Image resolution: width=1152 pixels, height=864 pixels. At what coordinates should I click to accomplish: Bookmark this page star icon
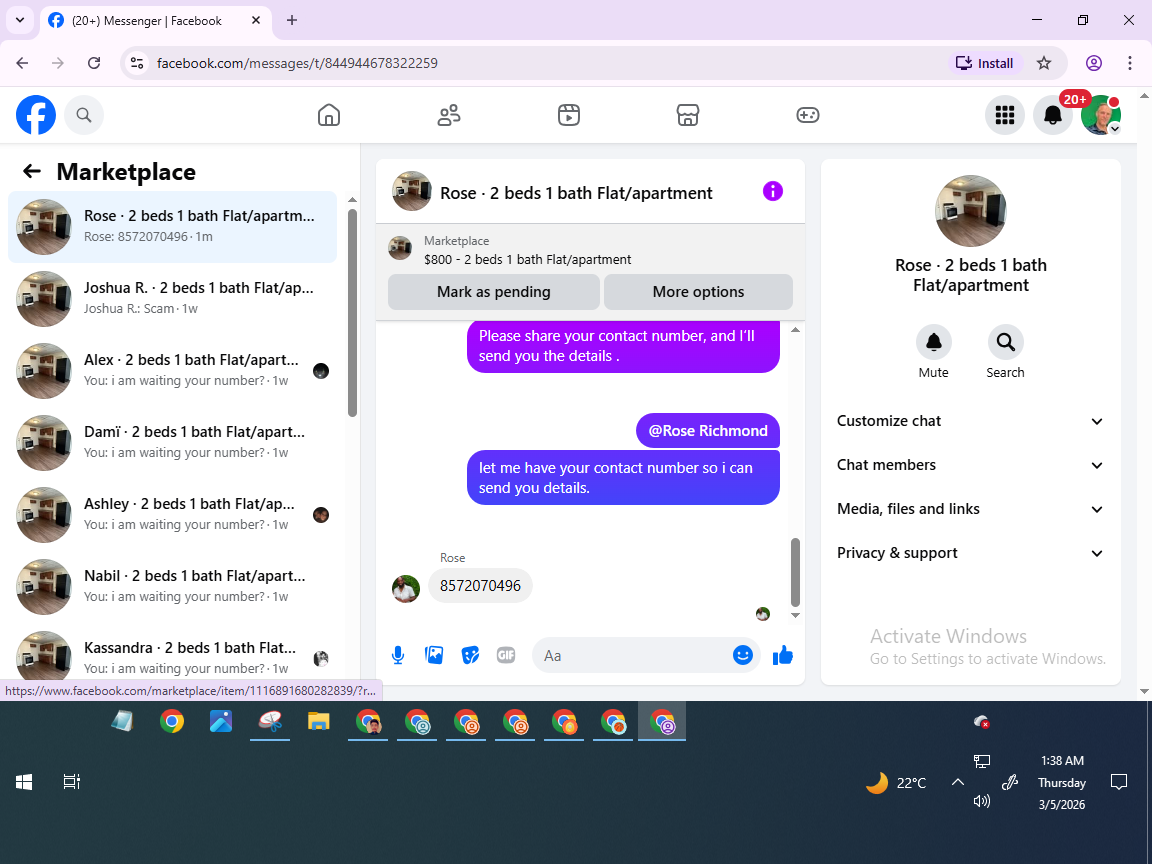pos(1044,63)
